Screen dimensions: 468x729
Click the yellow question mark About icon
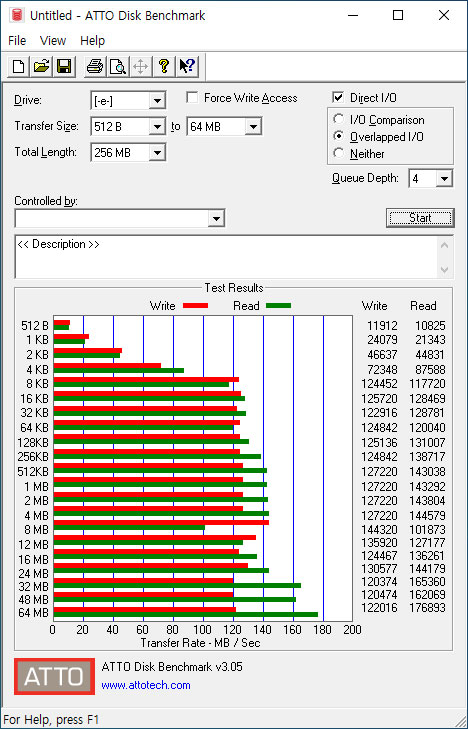pos(164,66)
